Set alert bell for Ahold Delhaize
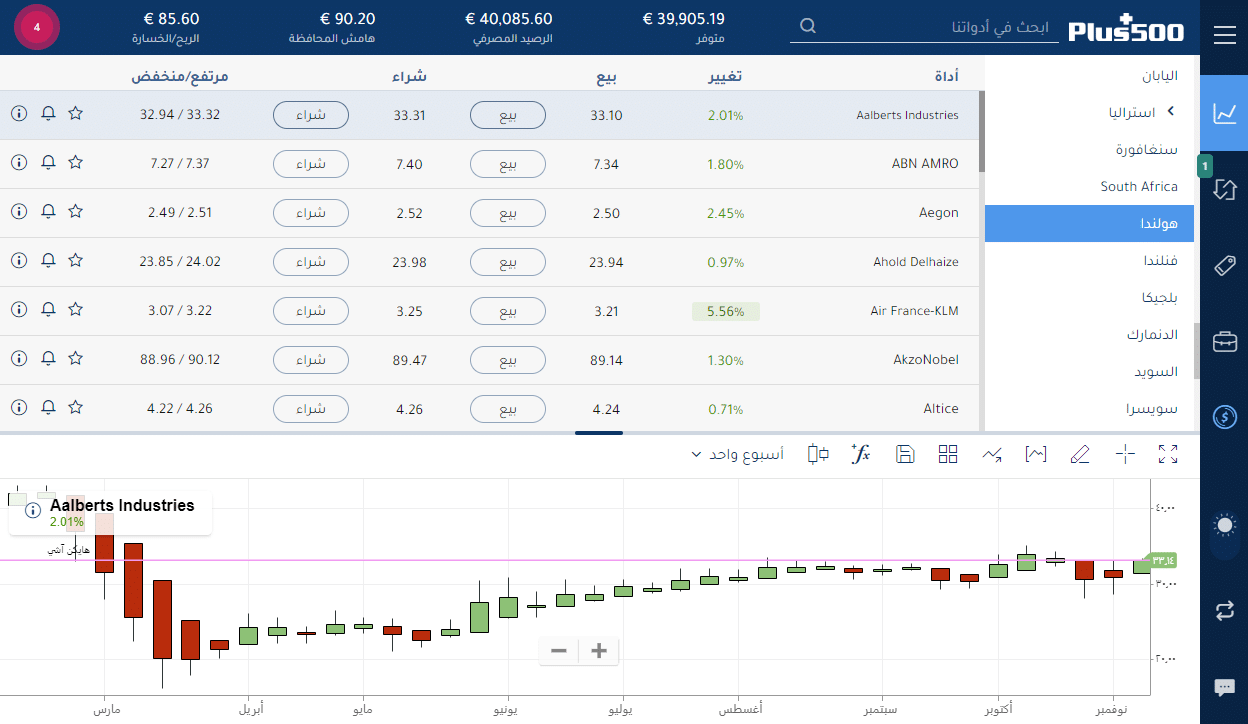The width and height of the screenshot is (1248, 724). tap(48, 260)
